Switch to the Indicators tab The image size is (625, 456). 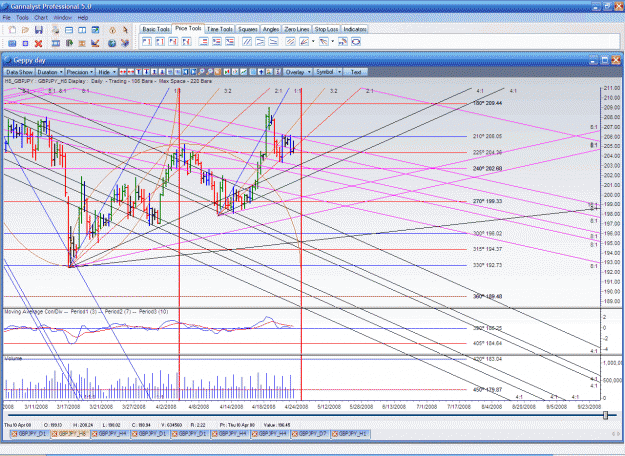pos(354,29)
